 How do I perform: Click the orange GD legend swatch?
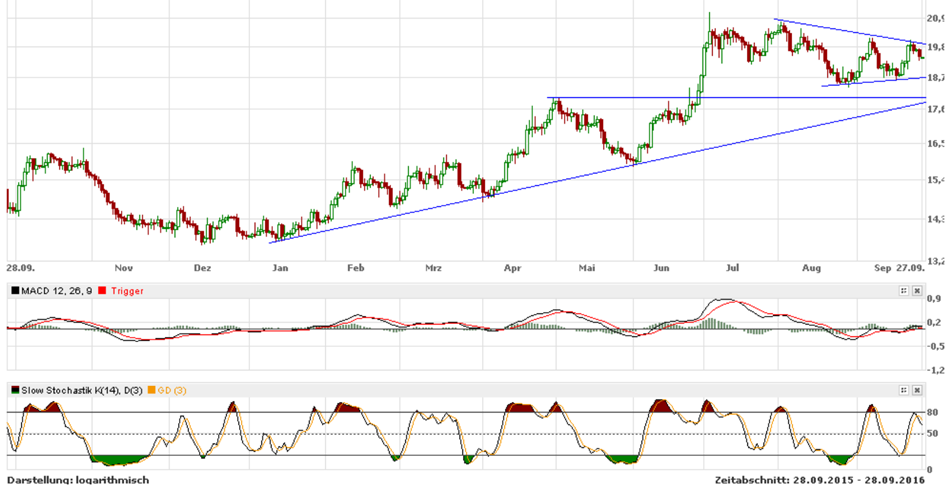tap(152, 390)
